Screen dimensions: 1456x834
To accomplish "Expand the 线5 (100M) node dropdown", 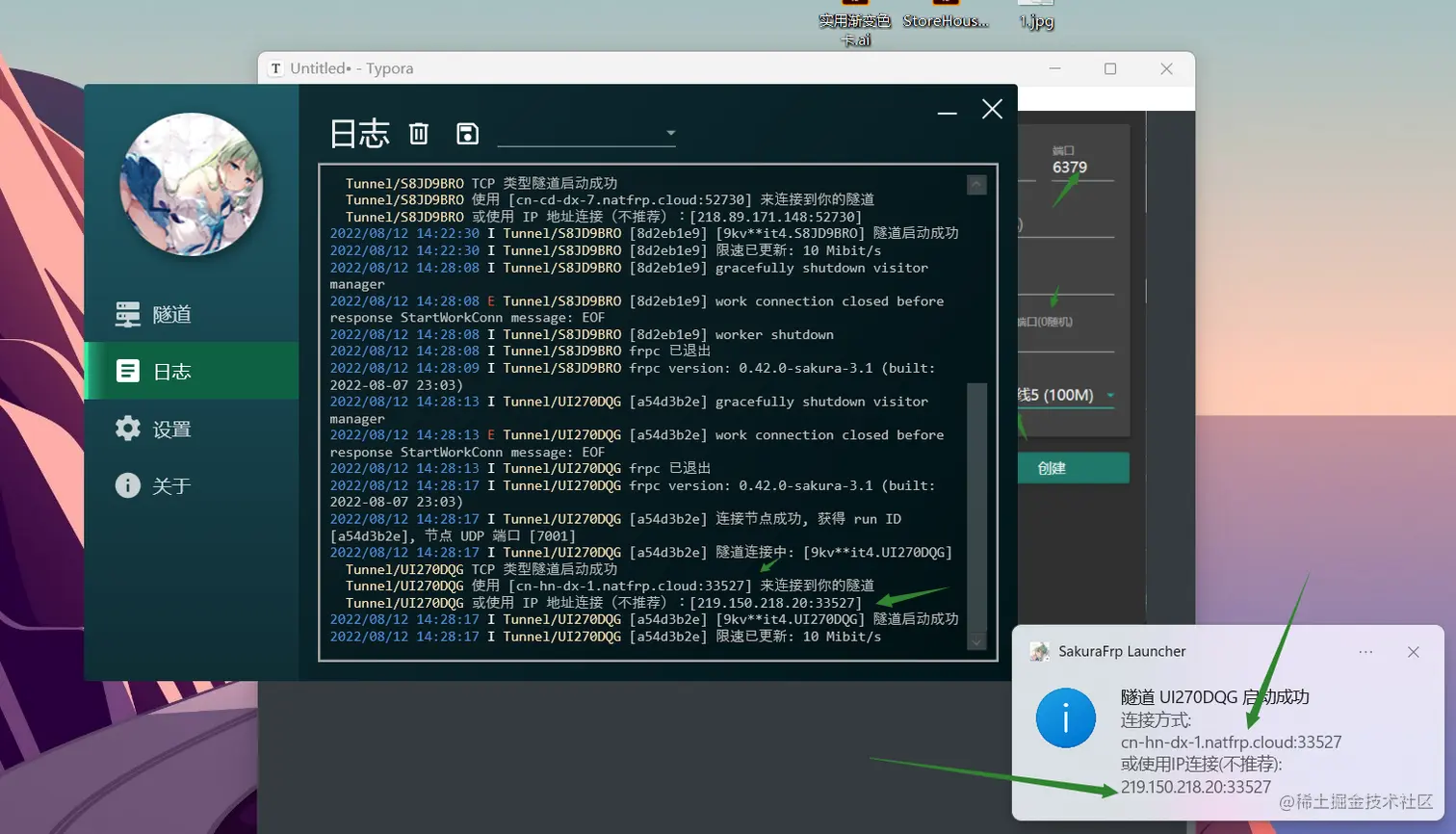I will click(1066, 395).
